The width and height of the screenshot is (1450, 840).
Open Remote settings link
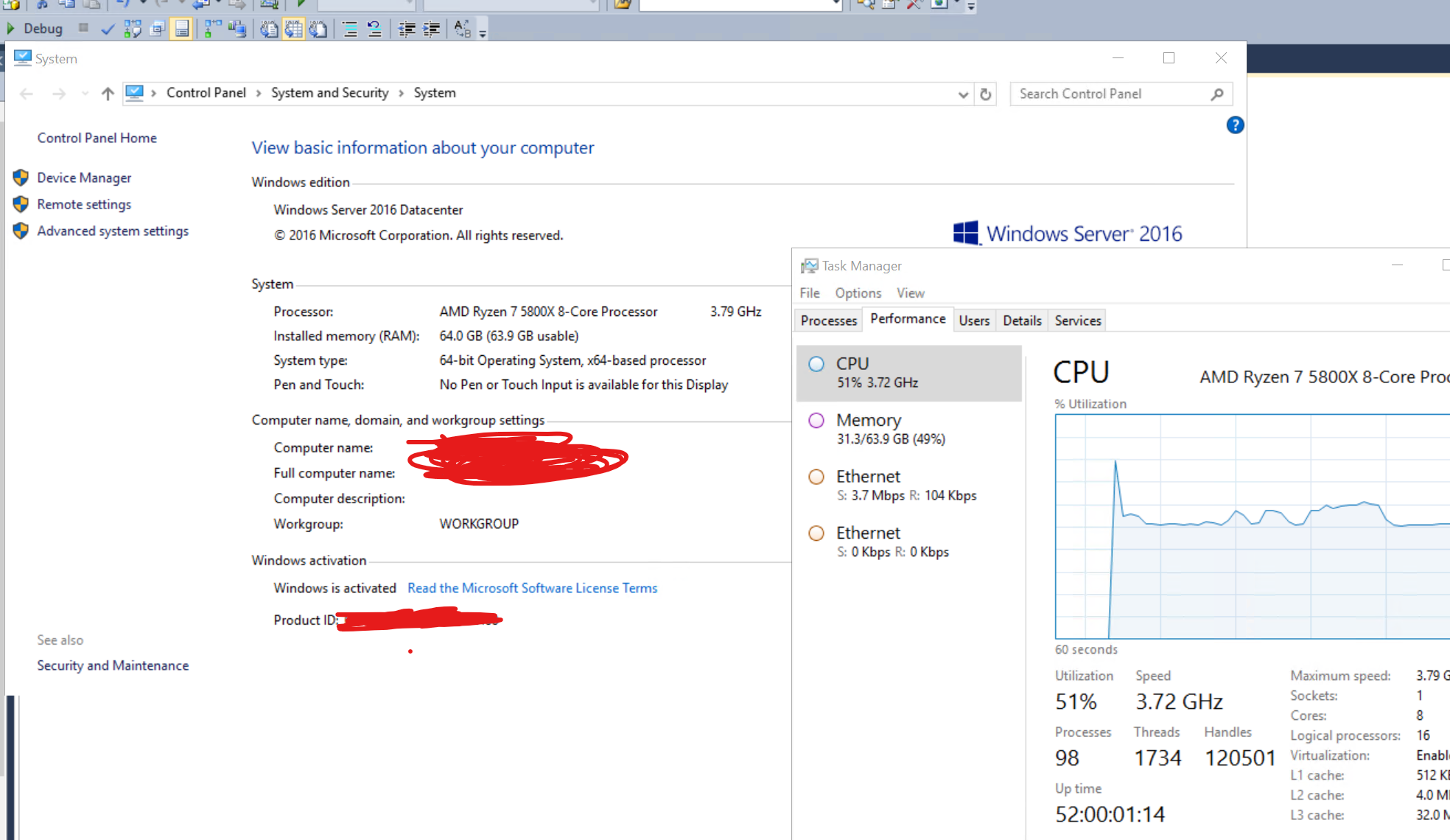pos(85,204)
